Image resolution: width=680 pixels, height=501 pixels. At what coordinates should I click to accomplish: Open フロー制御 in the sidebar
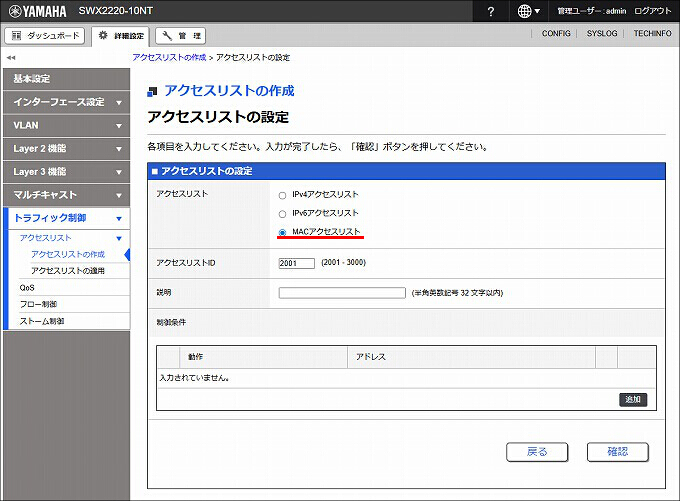pos(38,305)
